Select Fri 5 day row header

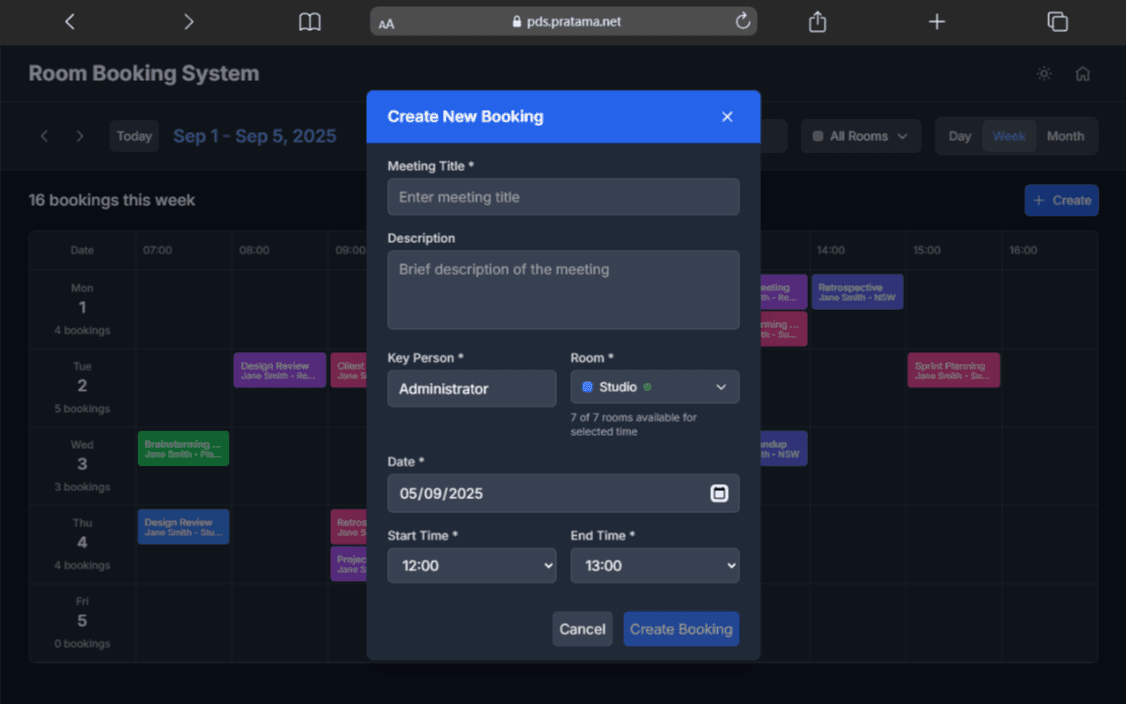pos(82,622)
